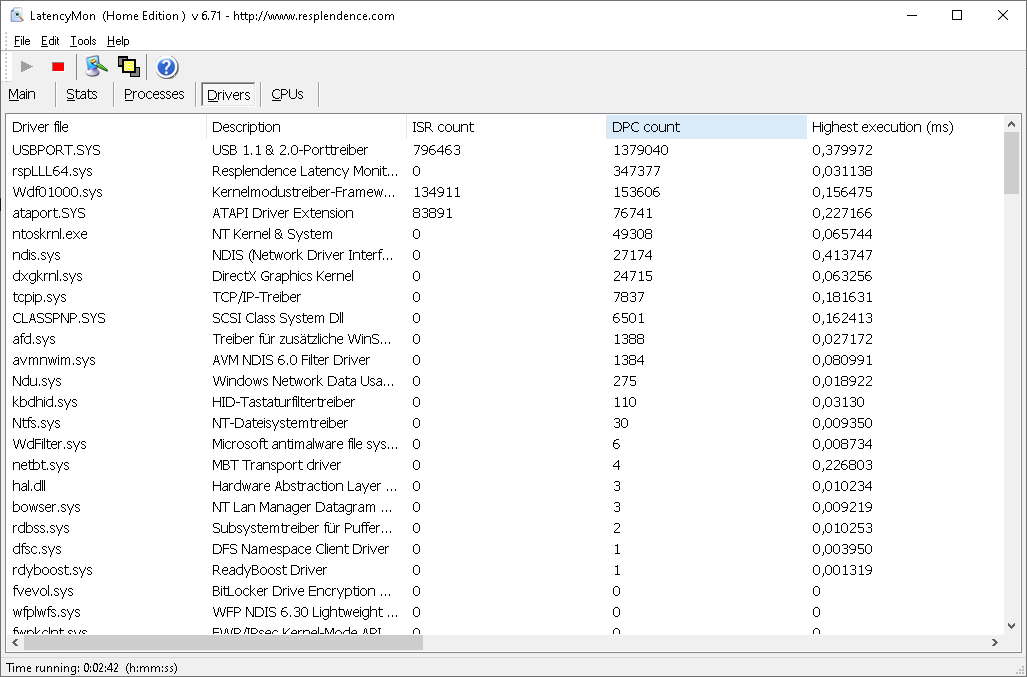Switch to the CPUs tab
Screen dimensions: 1027x677
click(287, 94)
